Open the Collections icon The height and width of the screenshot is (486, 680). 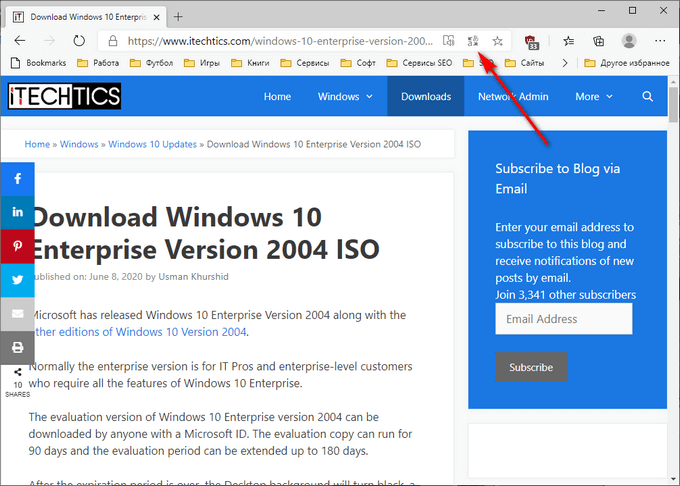(598, 41)
